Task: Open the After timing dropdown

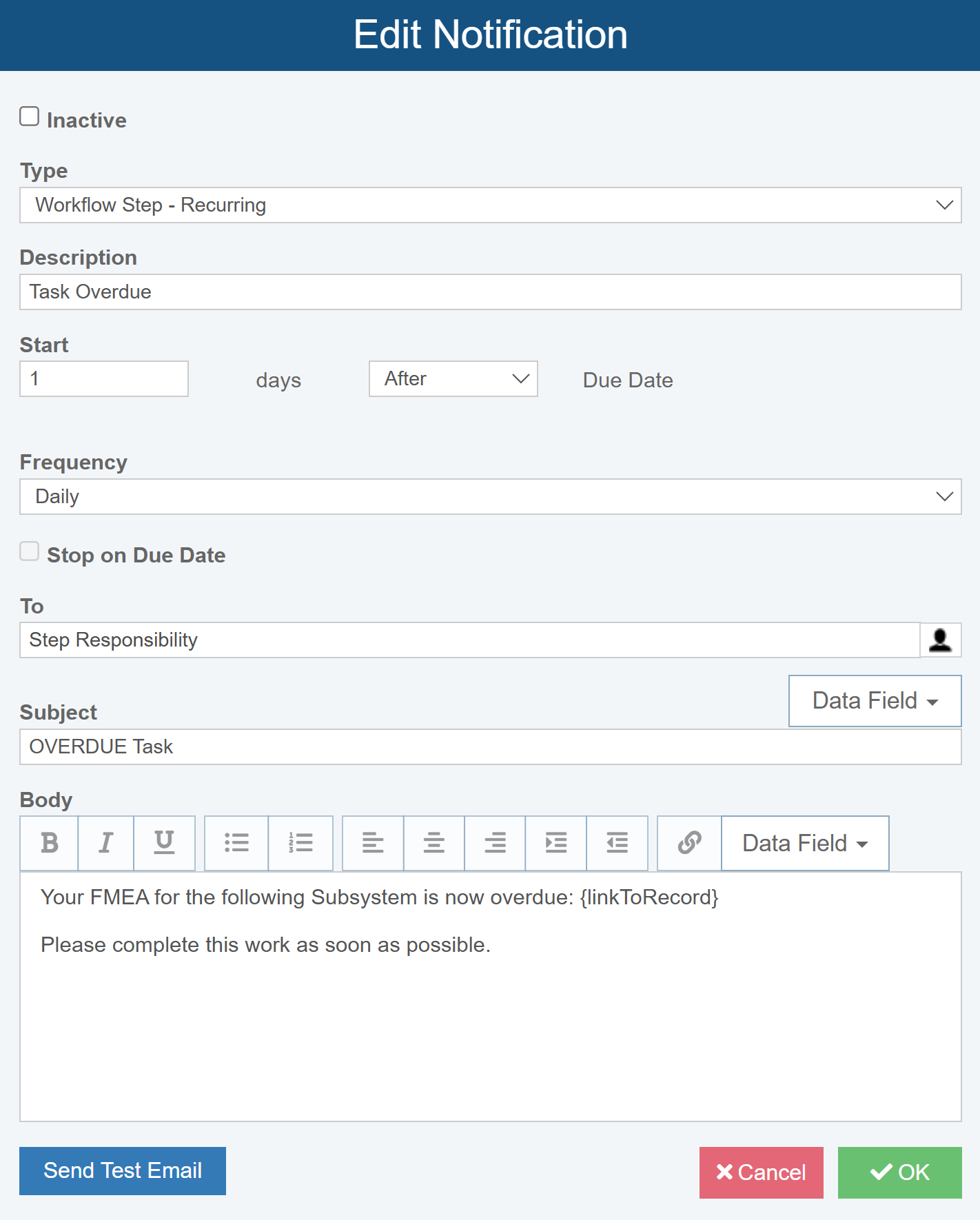Action: [453, 379]
